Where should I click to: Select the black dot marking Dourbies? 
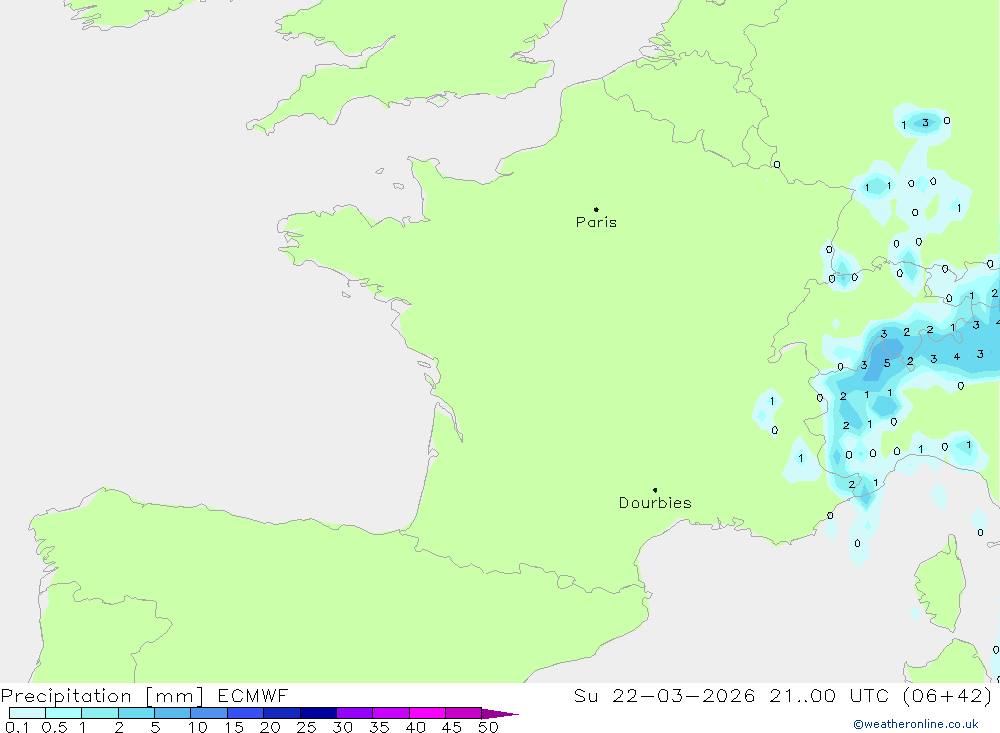(x=655, y=490)
